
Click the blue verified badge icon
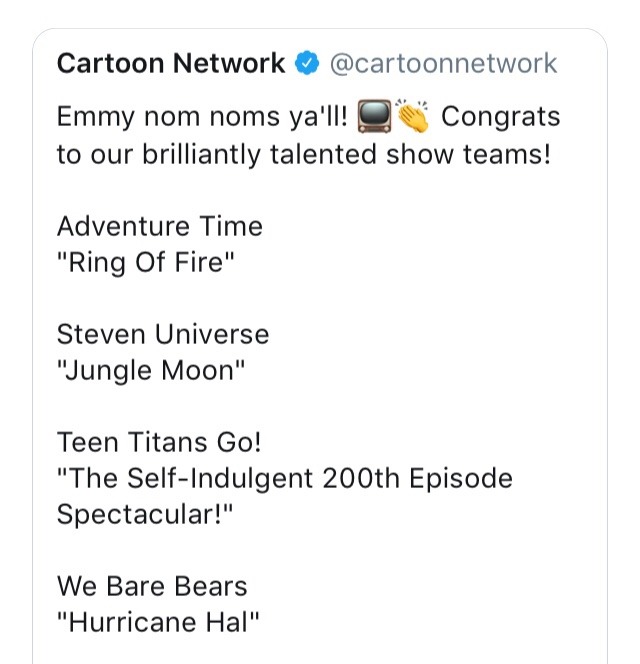click(x=306, y=64)
